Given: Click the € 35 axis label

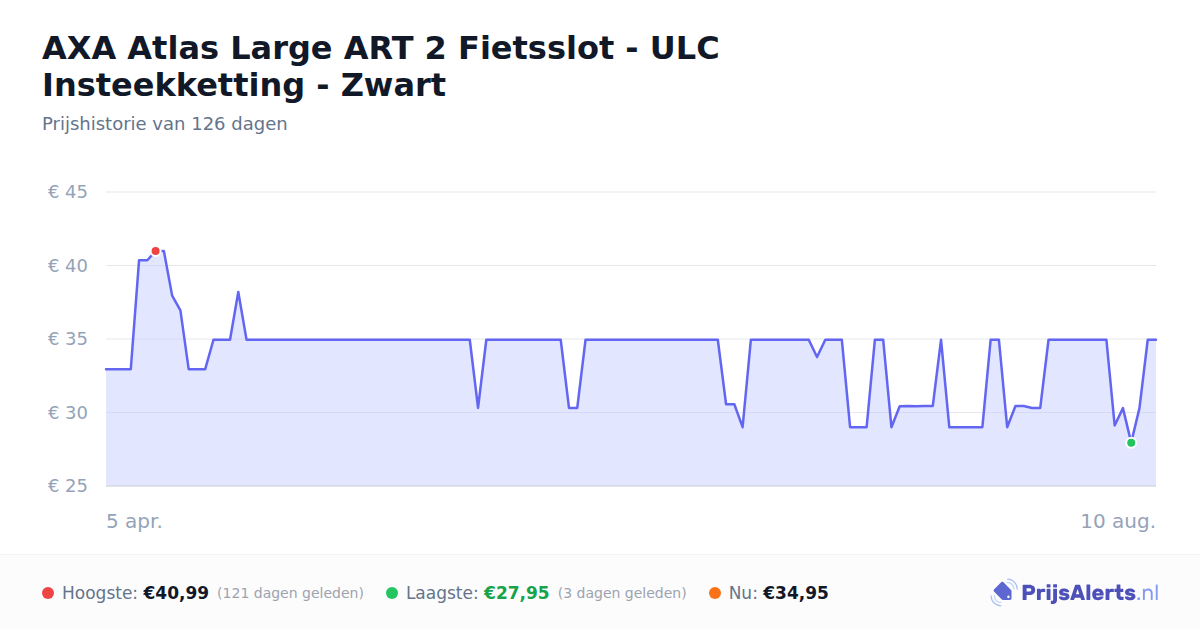Looking at the screenshot, I should (68, 339).
